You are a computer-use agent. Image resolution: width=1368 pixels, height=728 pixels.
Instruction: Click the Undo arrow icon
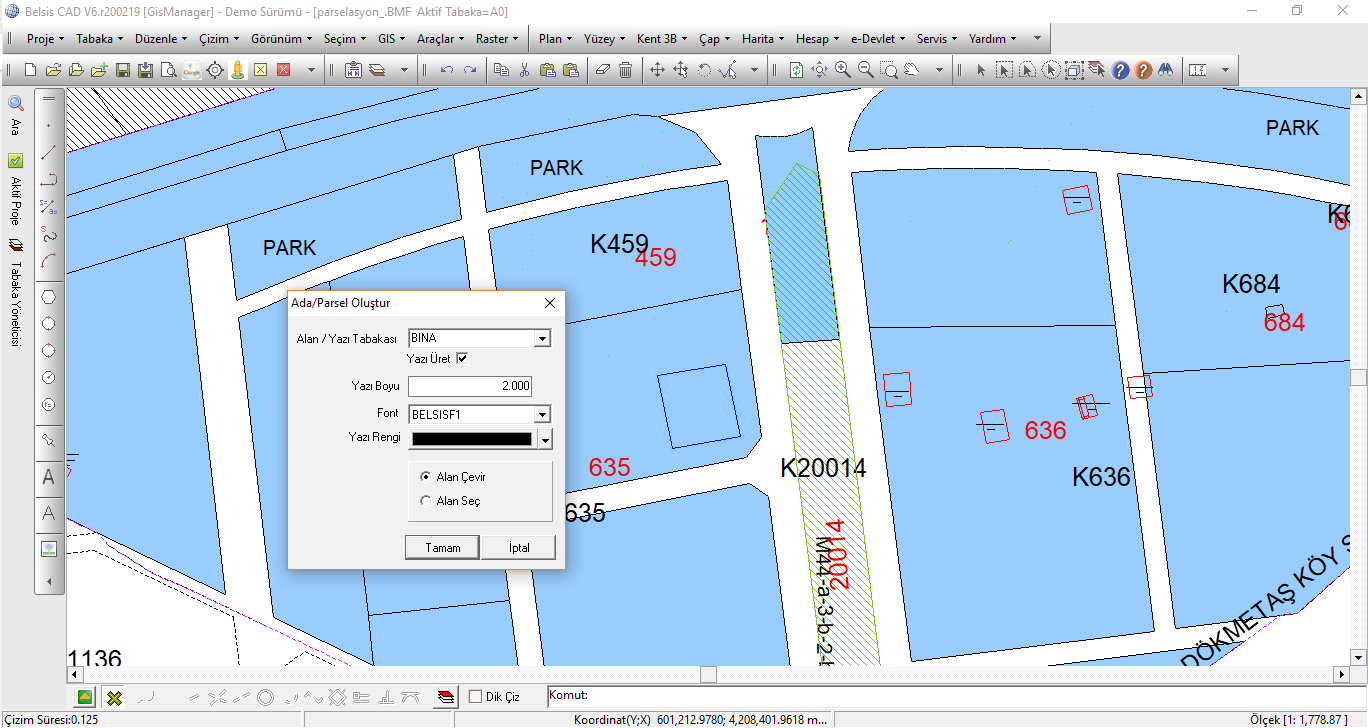click(447, 70)
